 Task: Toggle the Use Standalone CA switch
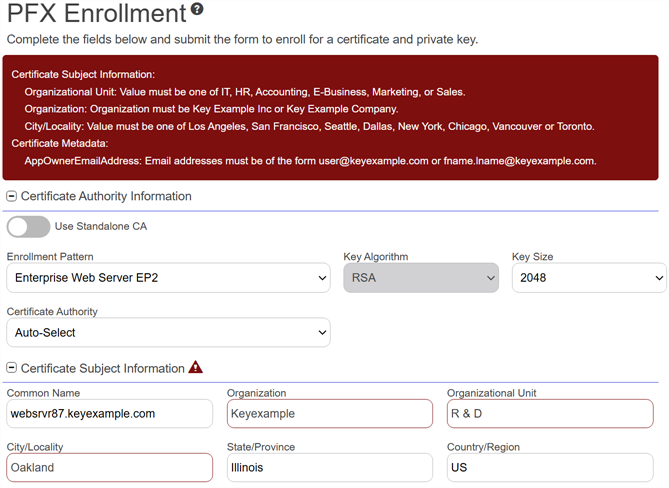pos(28,226)
